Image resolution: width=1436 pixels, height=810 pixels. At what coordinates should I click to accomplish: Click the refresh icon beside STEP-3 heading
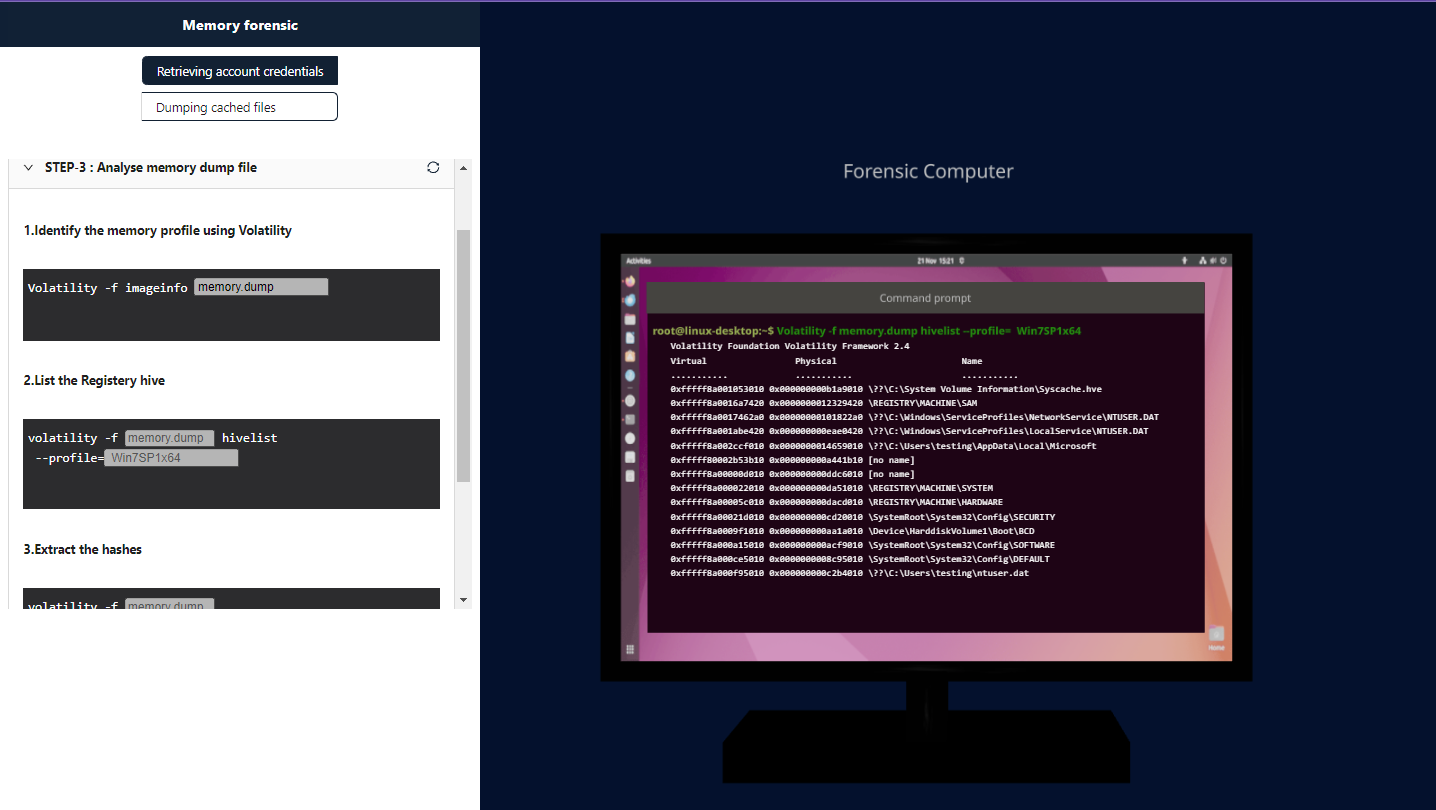point(433,168)
